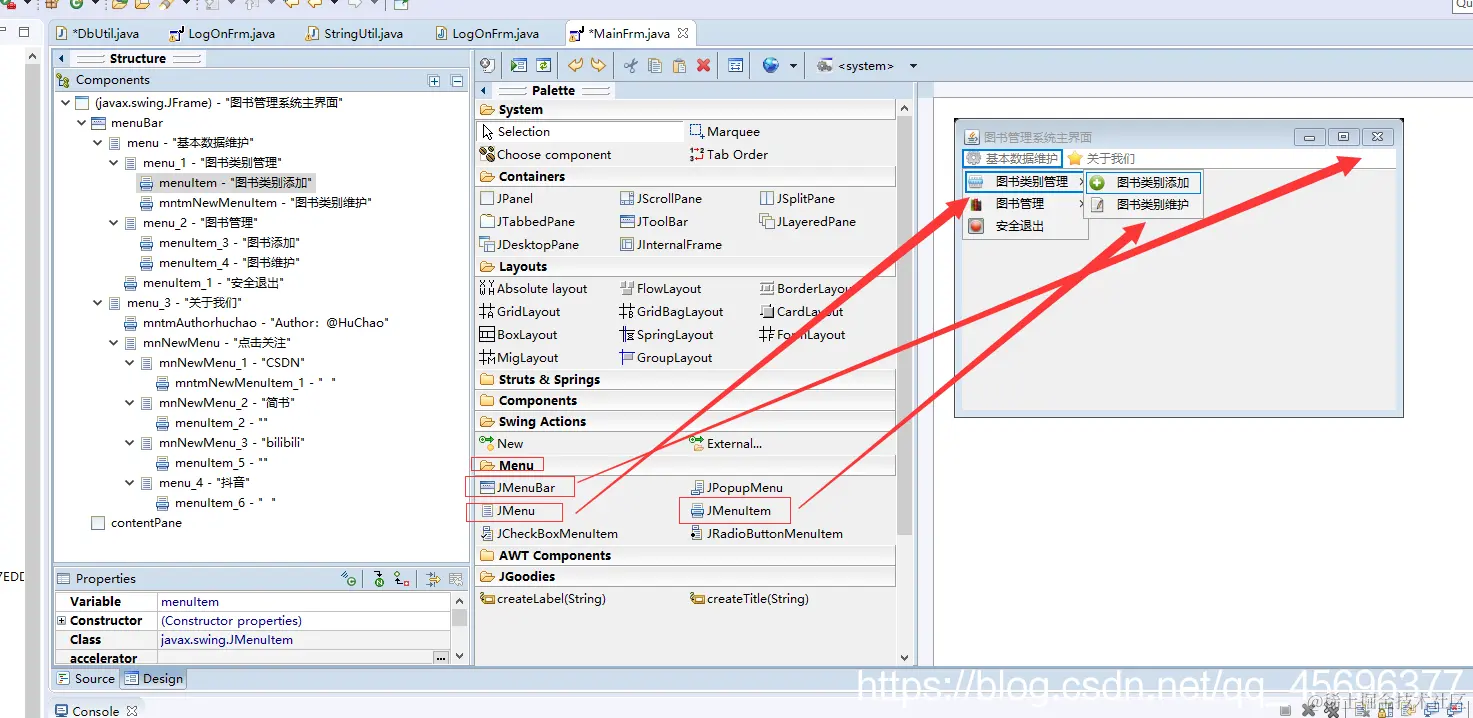Click the Cut scissors icon

tap(630, 66)
